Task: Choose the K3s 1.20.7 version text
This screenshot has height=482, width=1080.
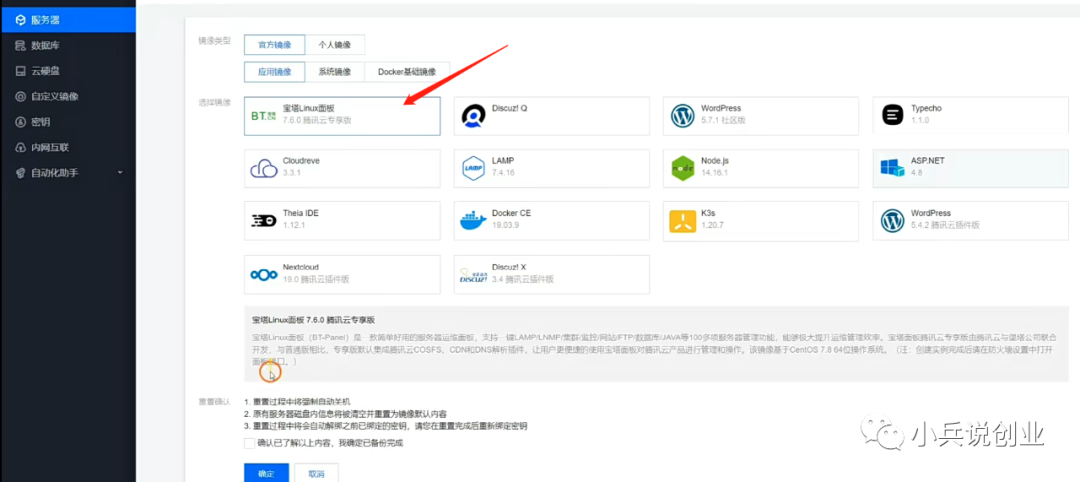Action: click(713, 225)
